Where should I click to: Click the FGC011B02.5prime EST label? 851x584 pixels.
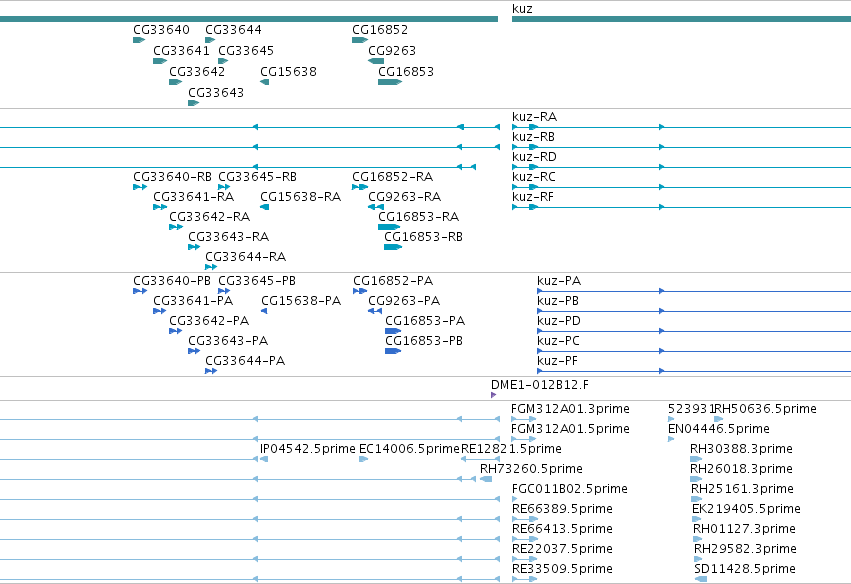570,489
